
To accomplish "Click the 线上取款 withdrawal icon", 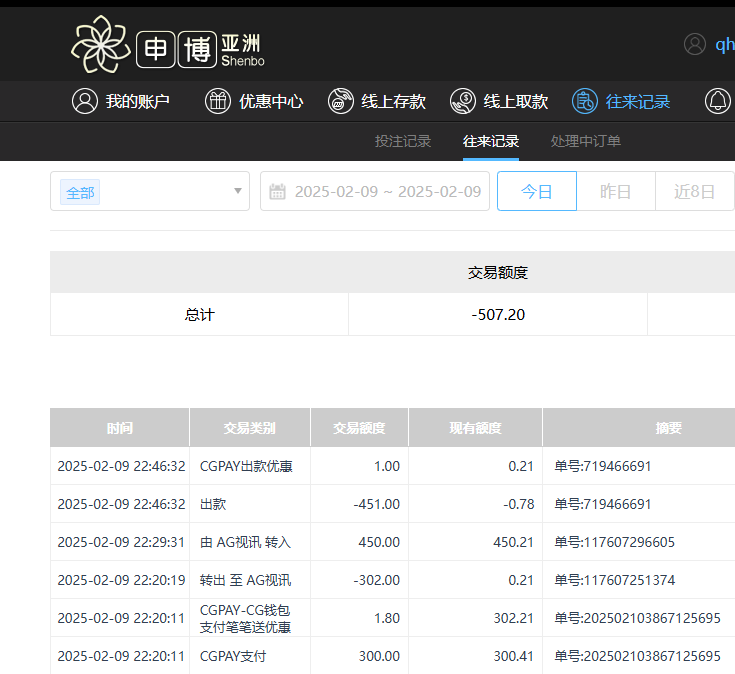I will click(x=463, y=101).
